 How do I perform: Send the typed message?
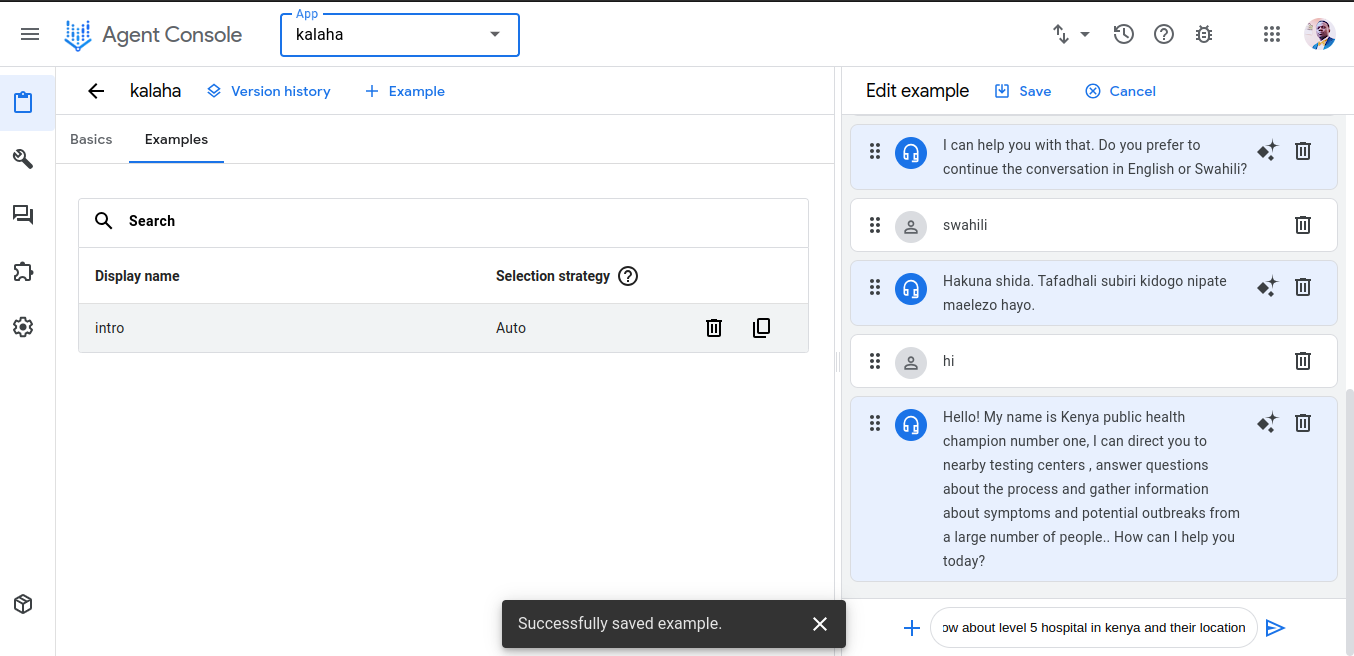(1275, 628)
